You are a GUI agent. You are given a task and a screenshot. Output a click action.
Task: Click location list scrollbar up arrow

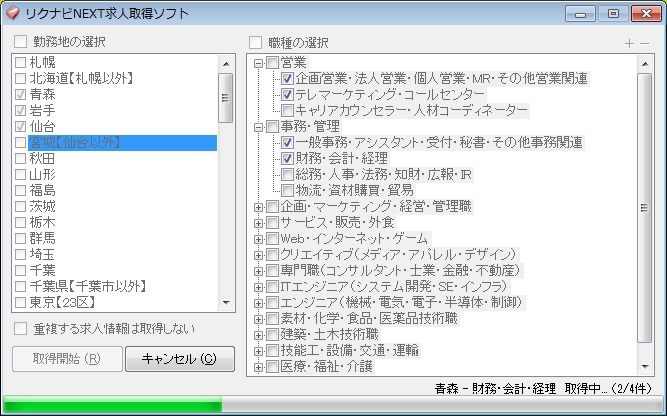point(226,64)
